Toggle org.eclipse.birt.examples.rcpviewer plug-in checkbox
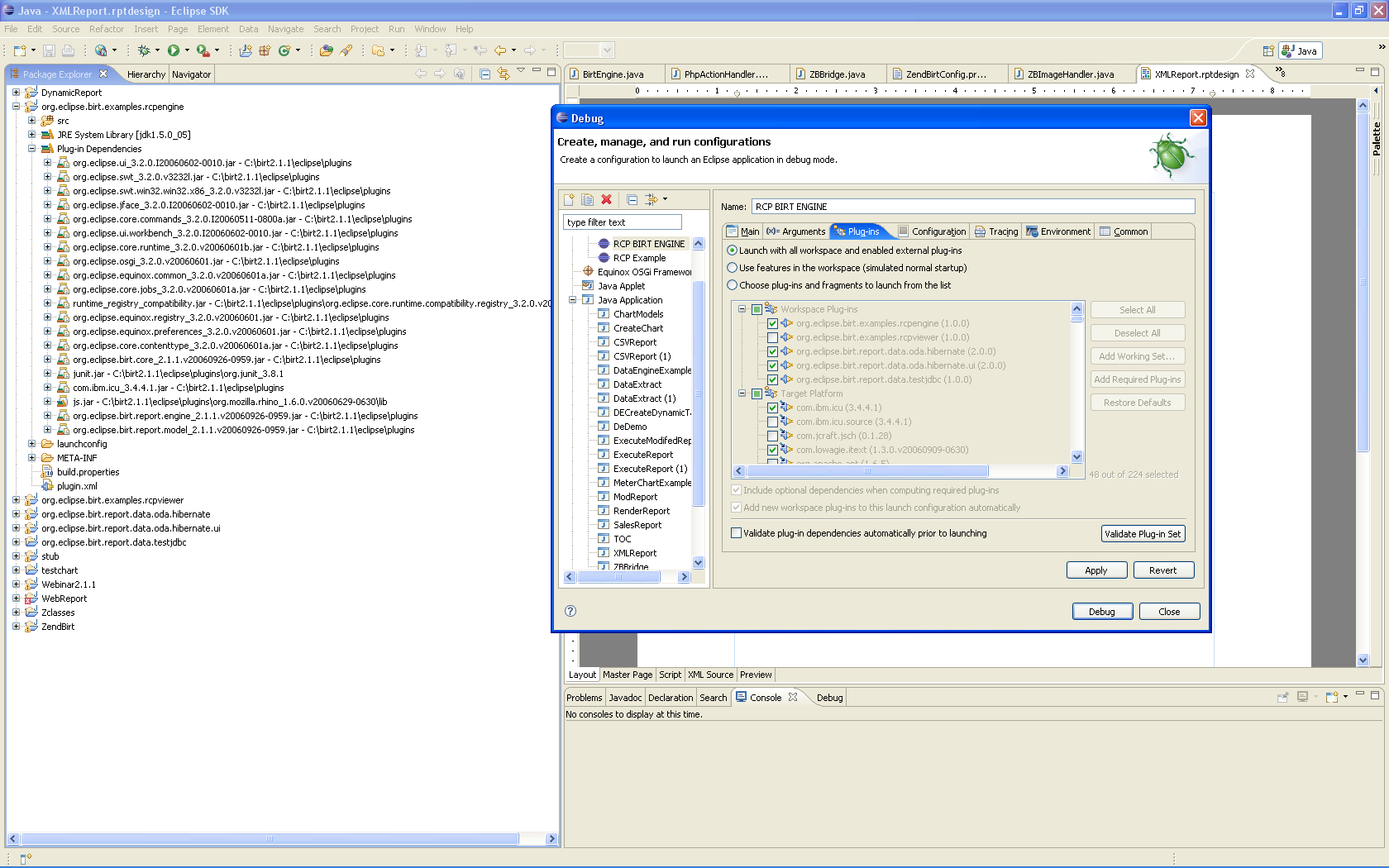The height and width of the screenshot is (868, 1389). (x=772, y=337)
